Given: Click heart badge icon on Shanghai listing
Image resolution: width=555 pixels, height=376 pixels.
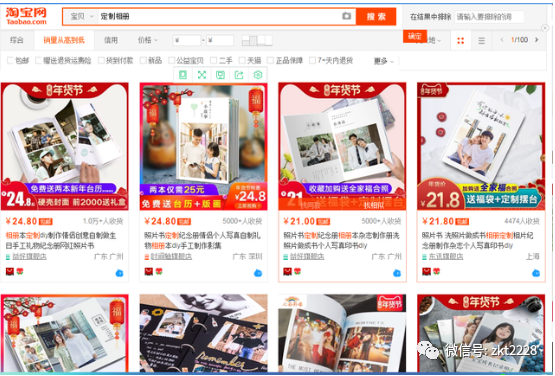Looking at the screenshot, I should (x=436, y=272).
